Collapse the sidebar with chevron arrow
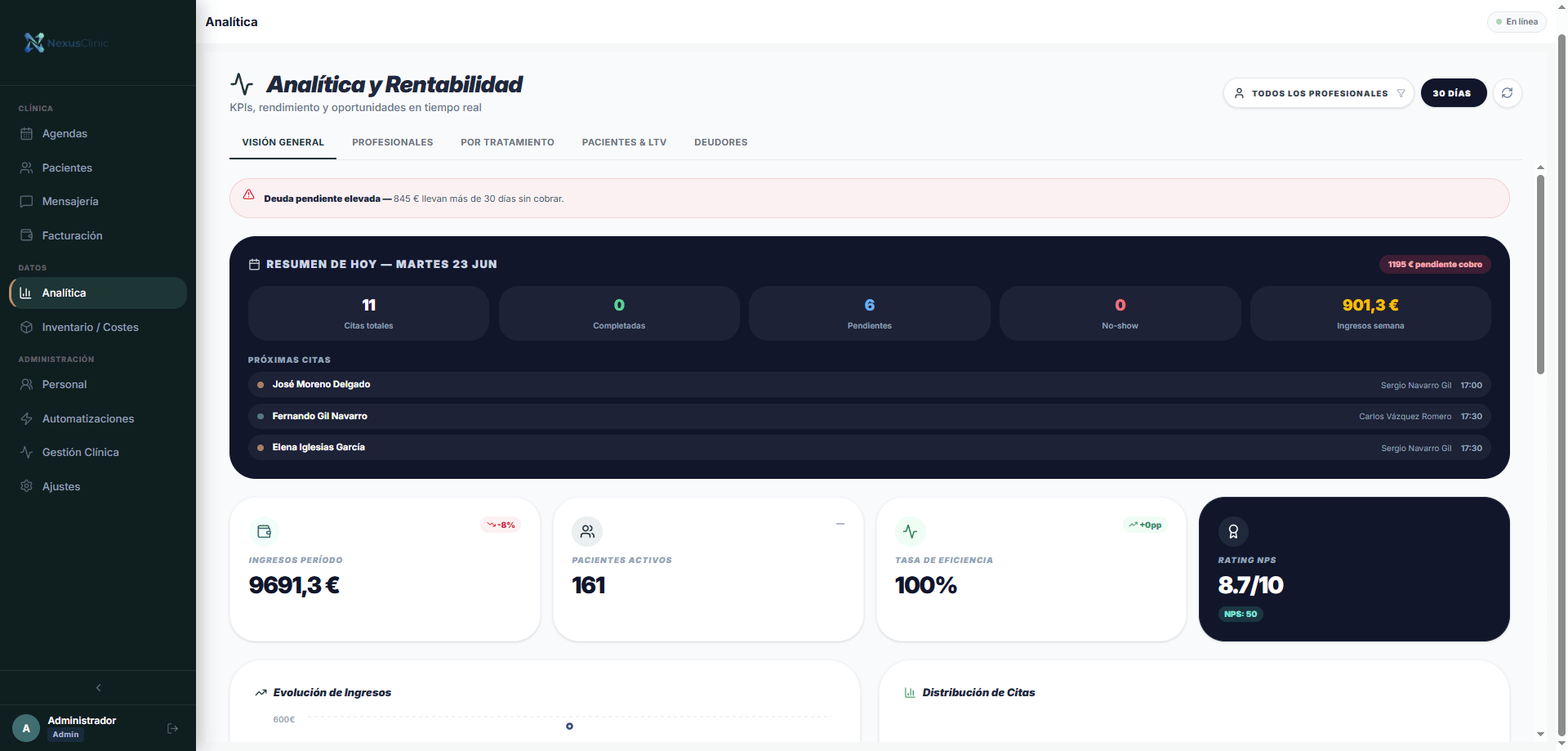This screenshot has height=751, width=1568. click(x=98, y=687)
